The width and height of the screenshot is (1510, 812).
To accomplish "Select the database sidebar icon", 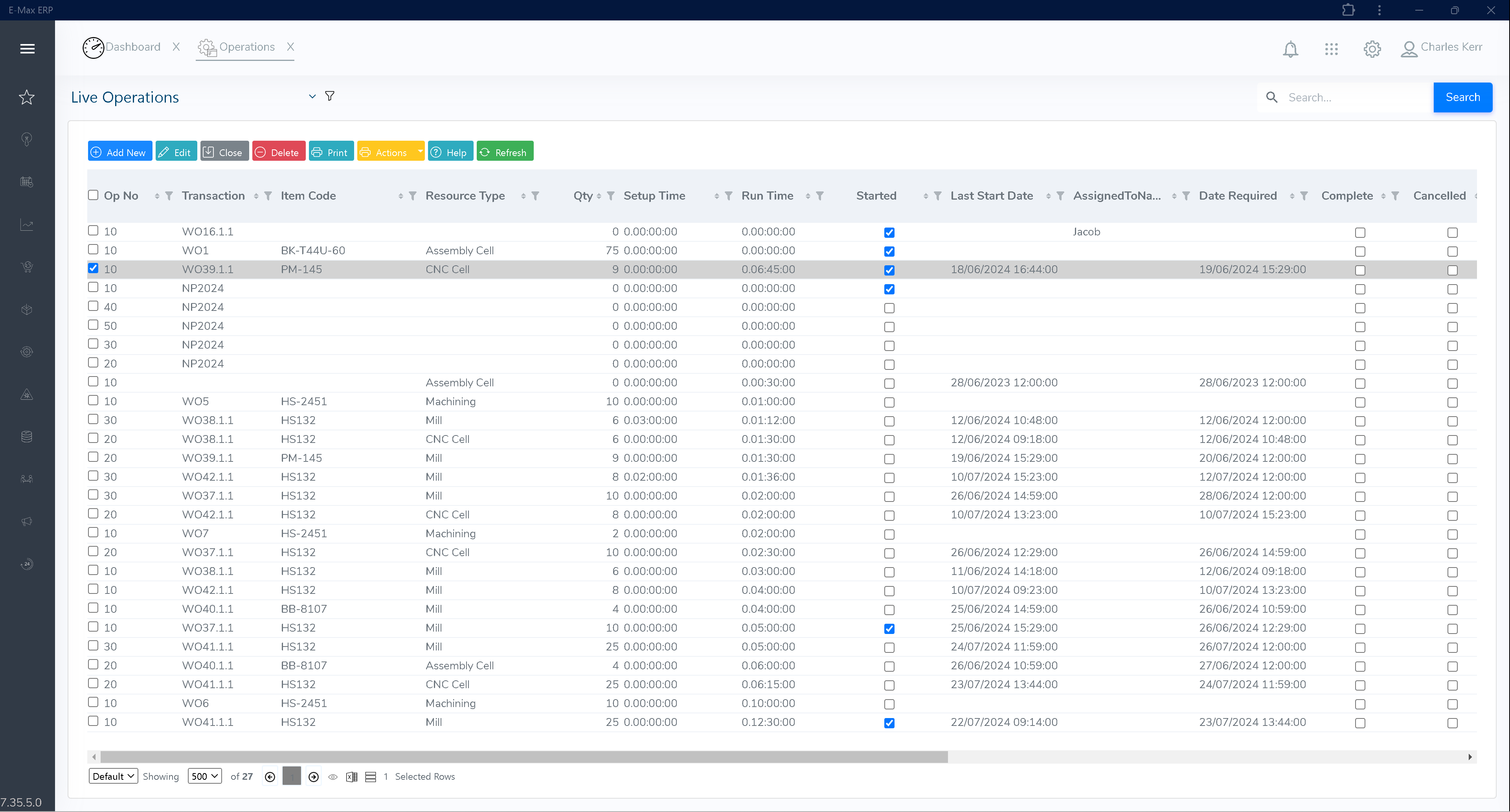I will pyautogui.click(x=27, y=435).
